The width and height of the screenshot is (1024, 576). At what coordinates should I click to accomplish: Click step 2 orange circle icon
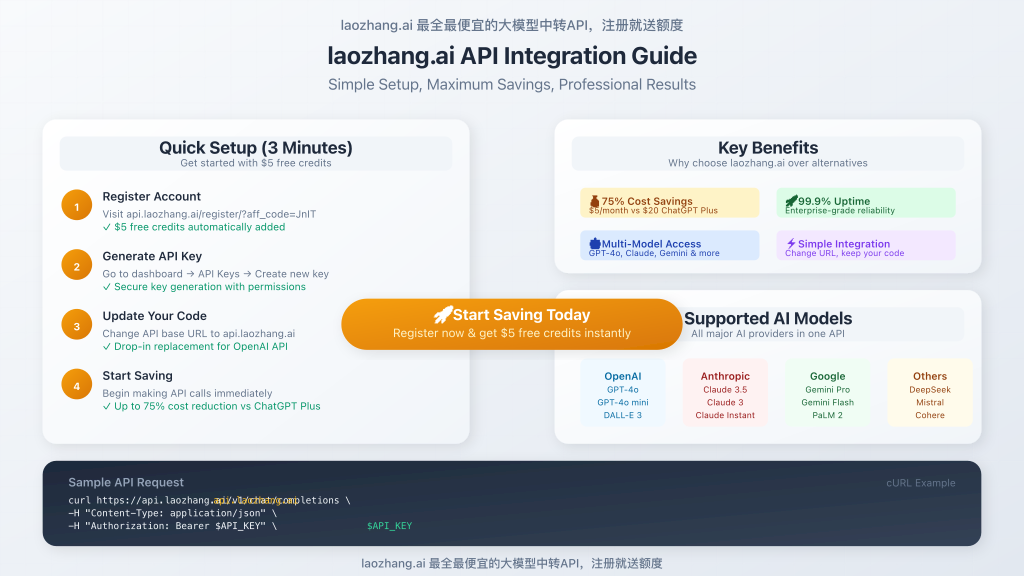[76, 265]
